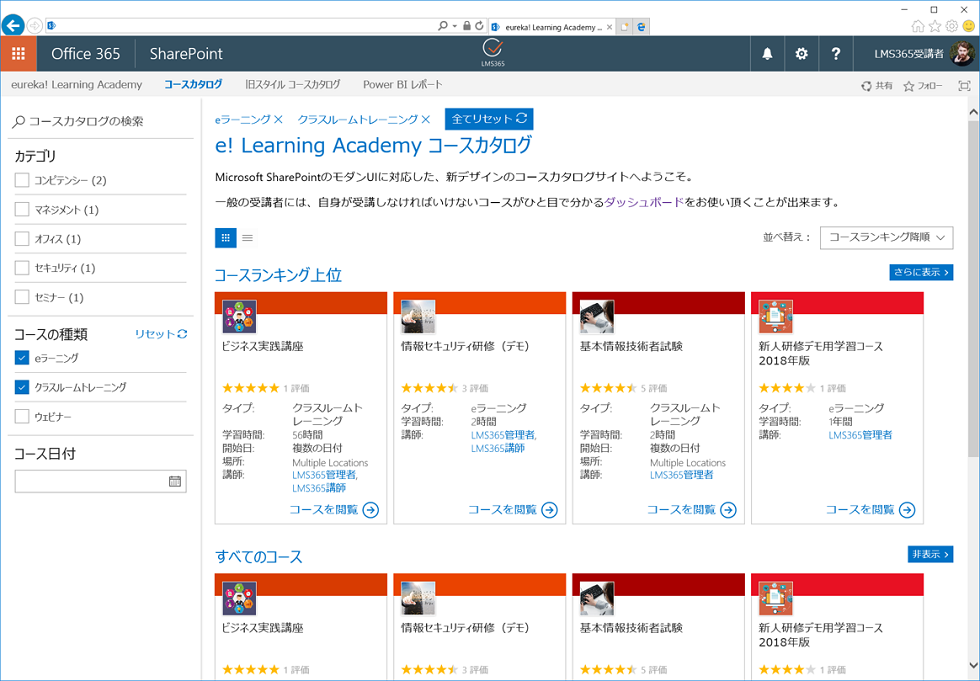
Task: Uncheck the eラーニング course type
Action: (22, 358)
